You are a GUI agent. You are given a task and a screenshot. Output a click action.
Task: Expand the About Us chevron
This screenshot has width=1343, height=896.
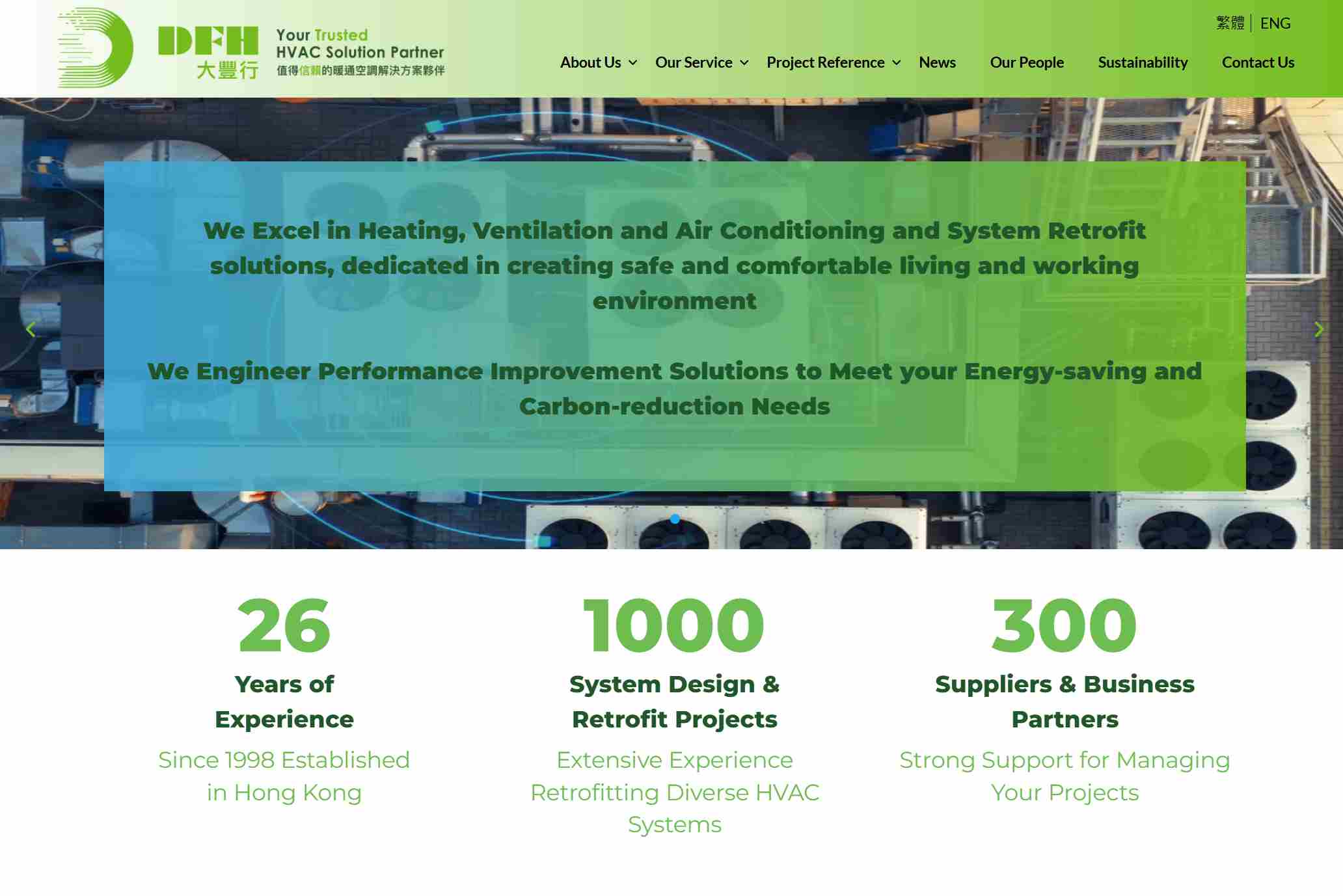click(x=632, y=63)
